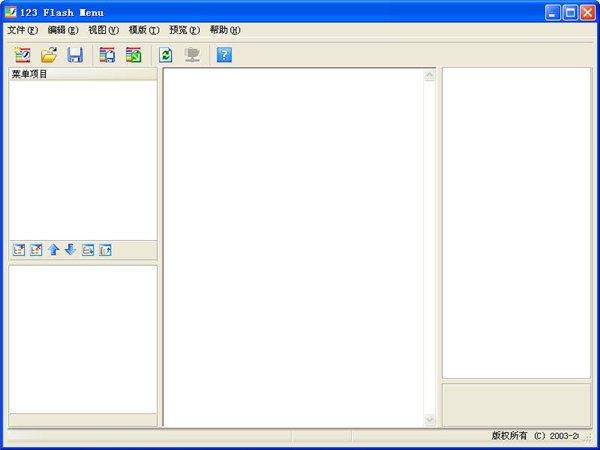Click the green refresh preview icon

pyautogui.click(x=166, y=55)
